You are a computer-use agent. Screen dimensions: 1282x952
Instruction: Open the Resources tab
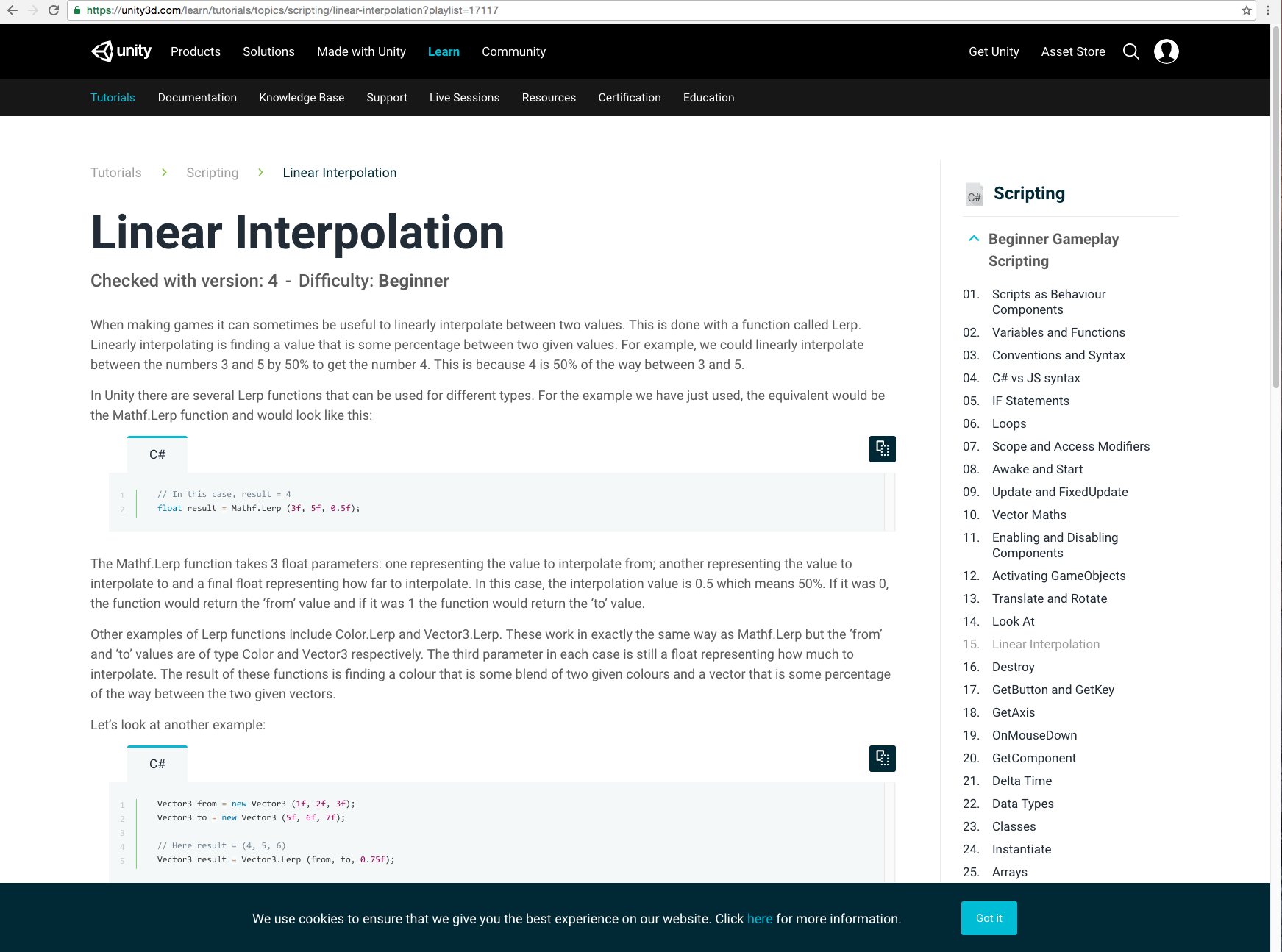[549, 98]
